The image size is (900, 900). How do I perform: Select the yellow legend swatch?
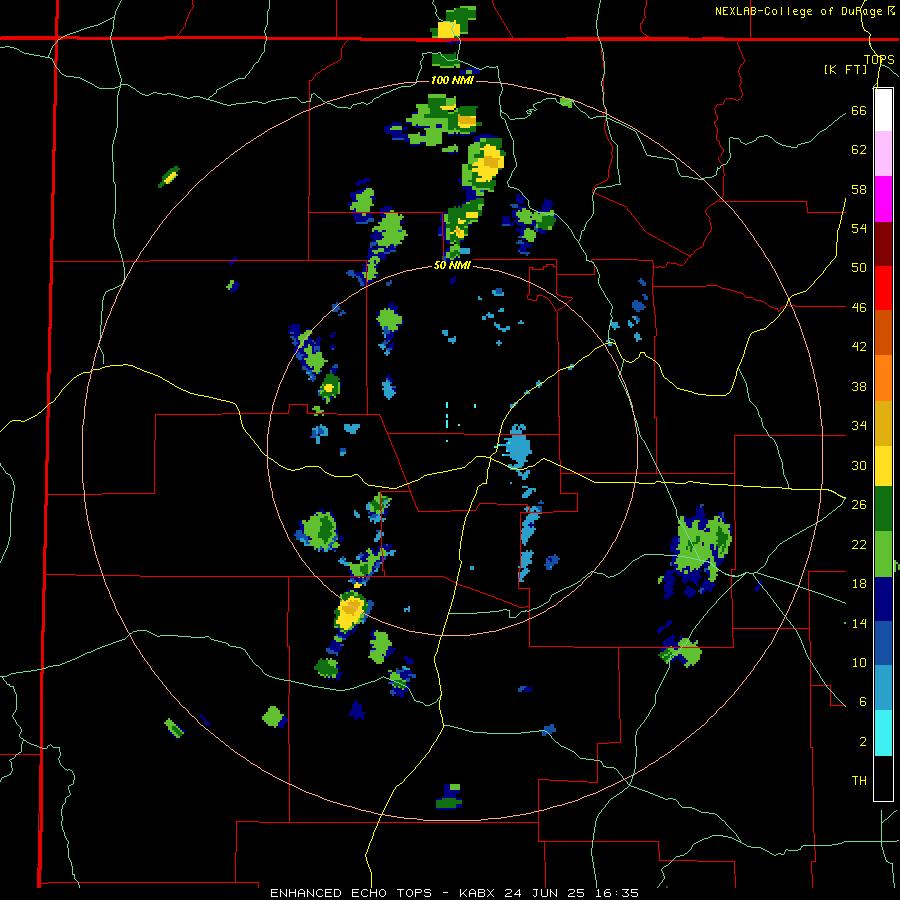pyautogui.click(x=883, y=465)
